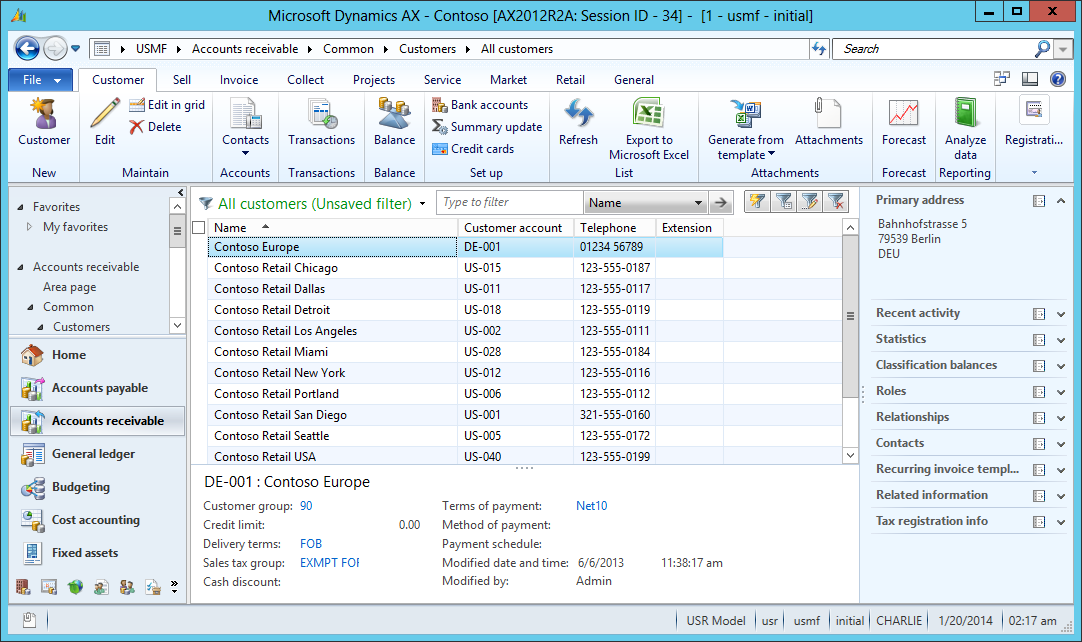Viewport: 1082px width, 642px height.
Task: Open document Attachments
Action: click(x=829, y=121)
